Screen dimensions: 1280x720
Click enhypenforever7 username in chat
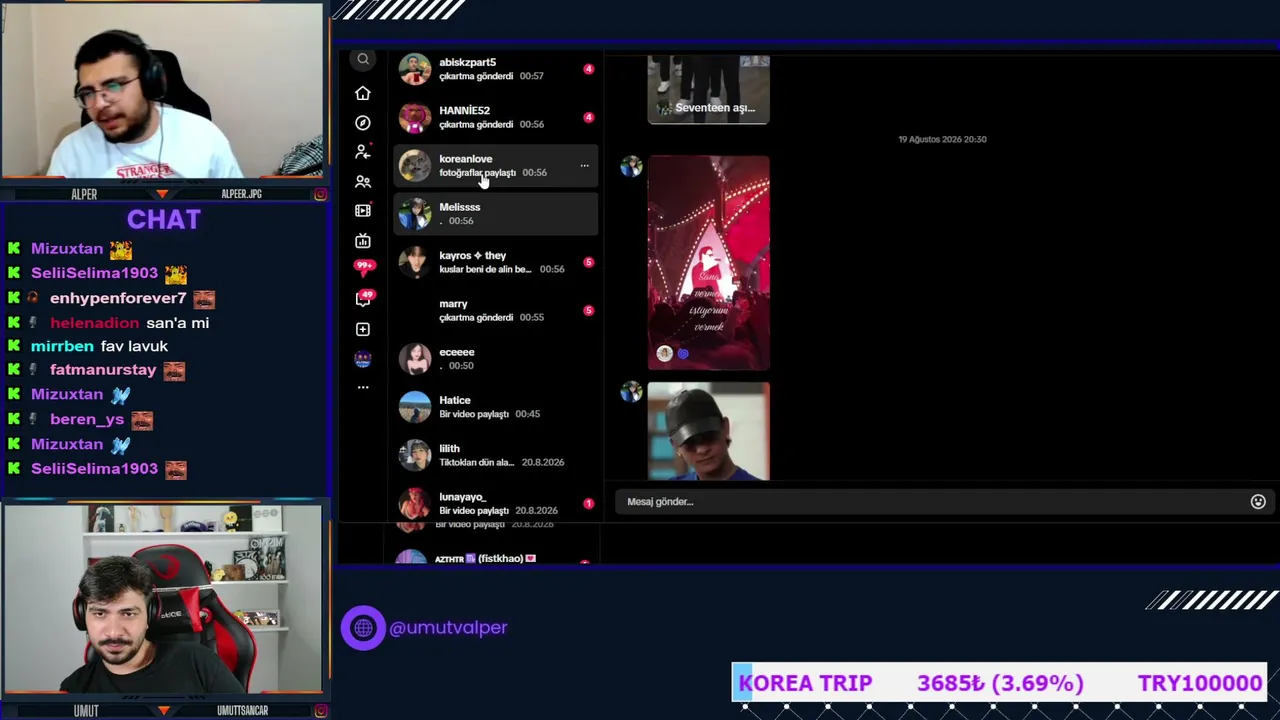coord(118,298)
